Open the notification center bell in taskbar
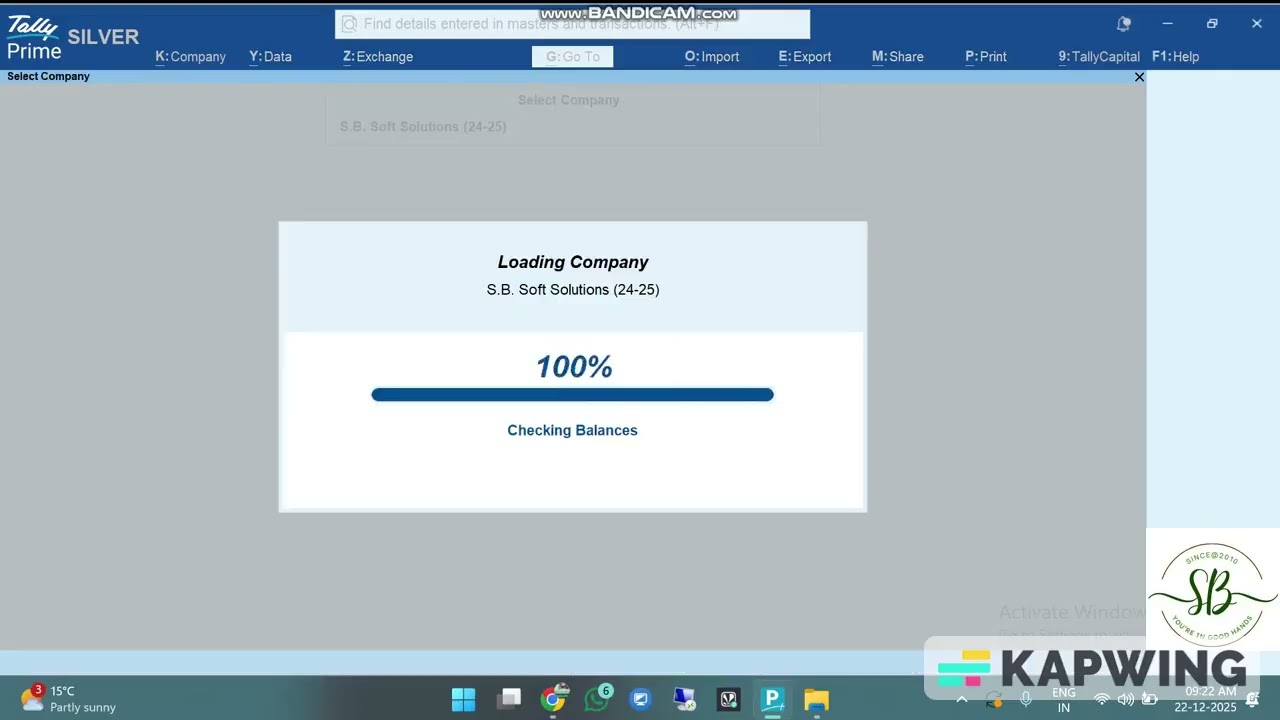This screenshot has width=1280, height=720. 1252,700
